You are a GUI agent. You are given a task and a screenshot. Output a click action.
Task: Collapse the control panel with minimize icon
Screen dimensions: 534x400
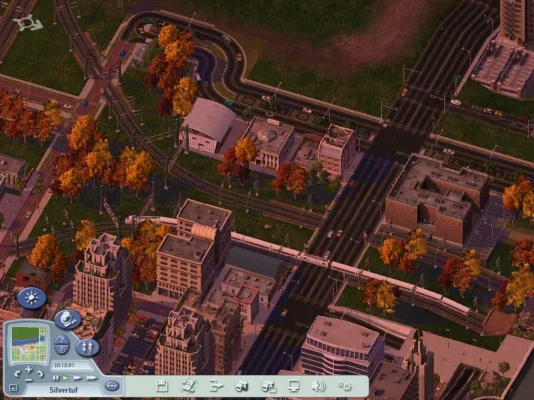pos(13,387)
